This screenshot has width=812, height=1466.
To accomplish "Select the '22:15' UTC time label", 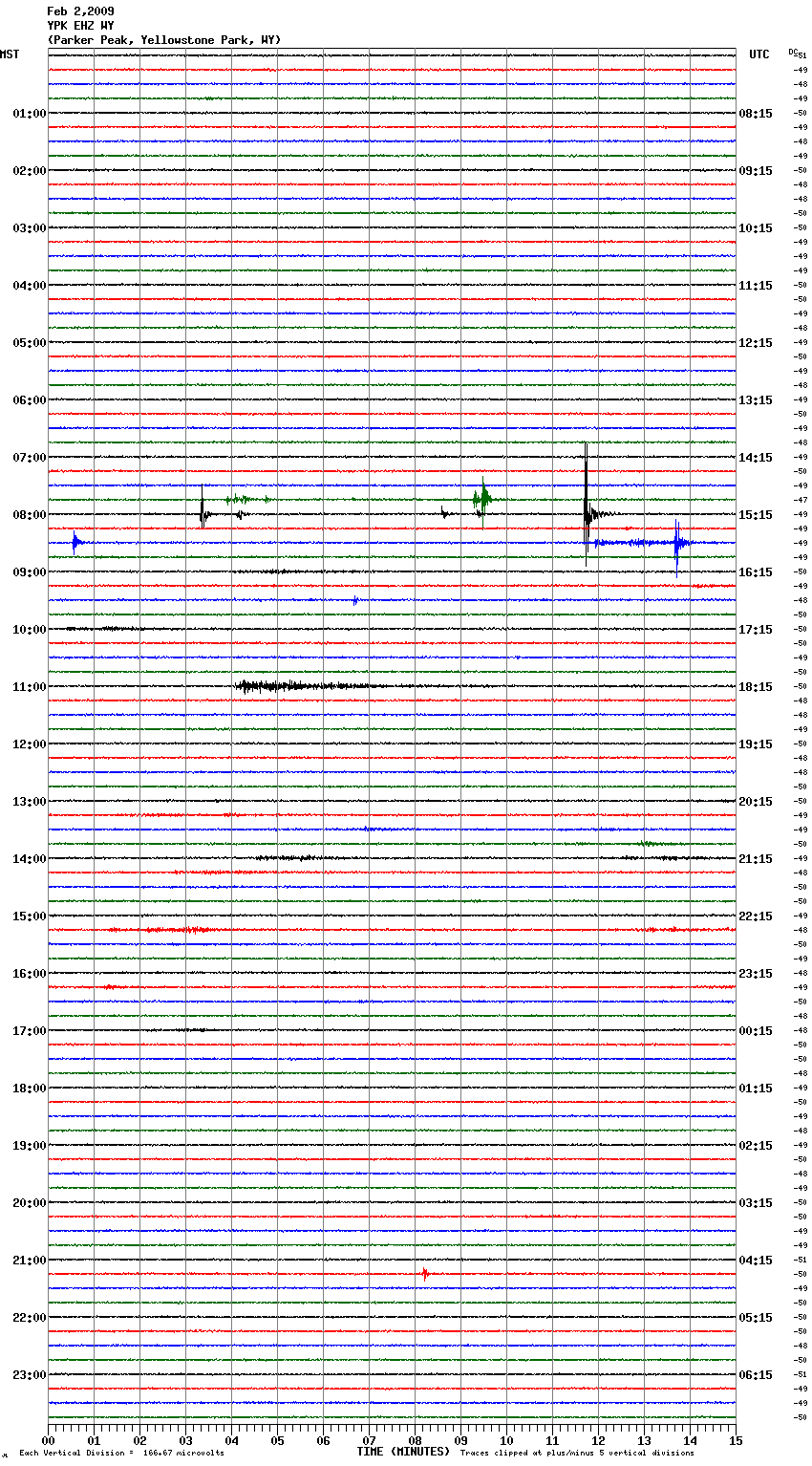I will click(x=756, y=916).
